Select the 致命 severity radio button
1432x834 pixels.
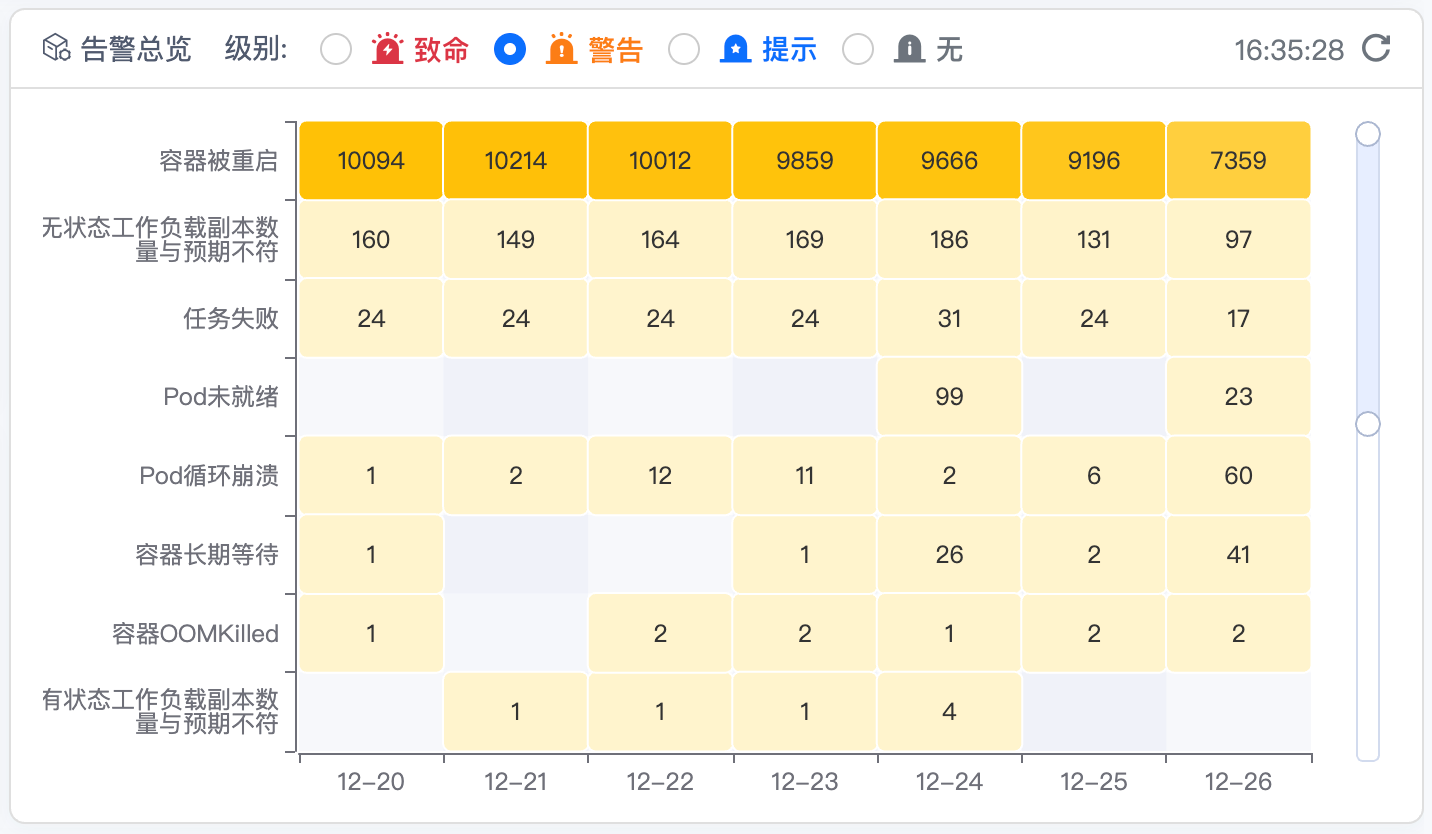(x=336, y=49)
